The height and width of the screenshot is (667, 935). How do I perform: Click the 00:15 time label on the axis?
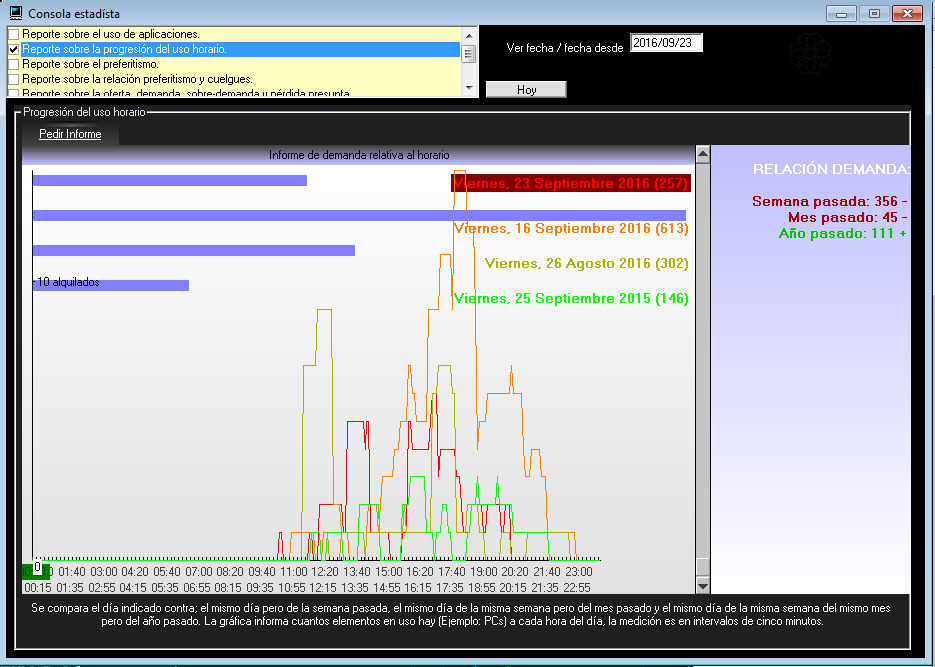(x=38, y=588)
